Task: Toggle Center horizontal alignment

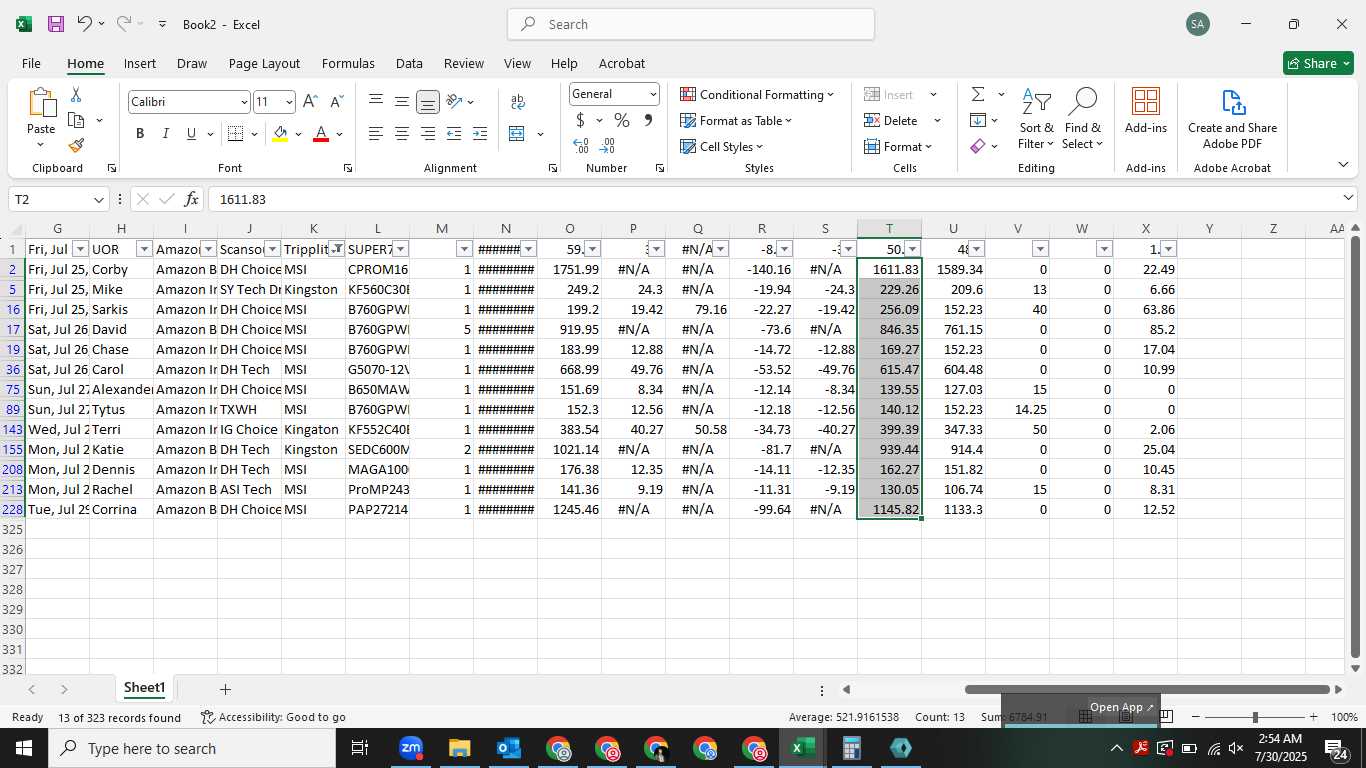Action: click(x=401, y=133)
